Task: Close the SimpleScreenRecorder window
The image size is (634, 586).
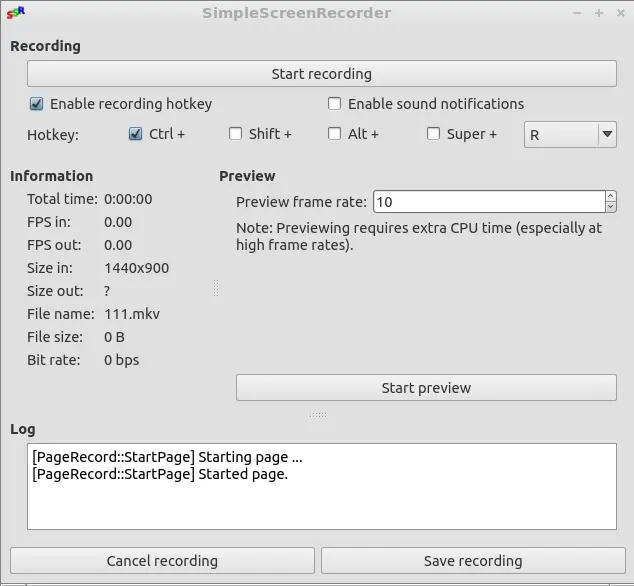Action: 621,13
